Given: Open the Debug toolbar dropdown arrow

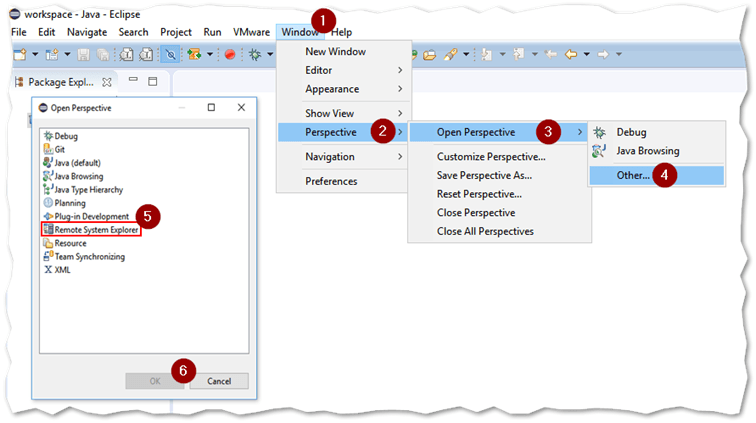Looking at the screenshot, I should 270,55.
